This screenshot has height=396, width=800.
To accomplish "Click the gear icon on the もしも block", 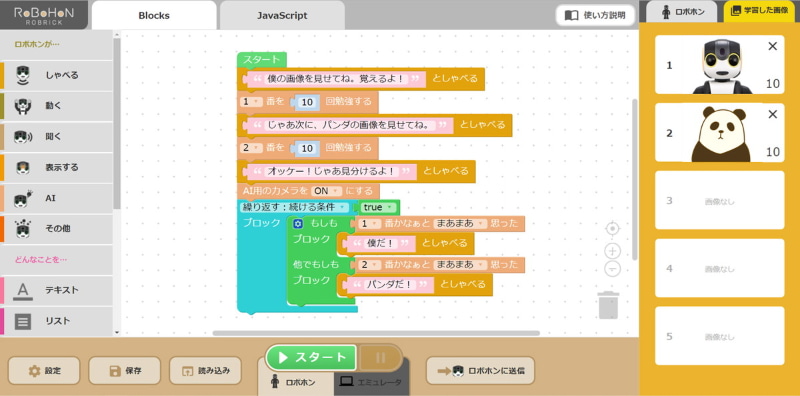I will [298, 224].
